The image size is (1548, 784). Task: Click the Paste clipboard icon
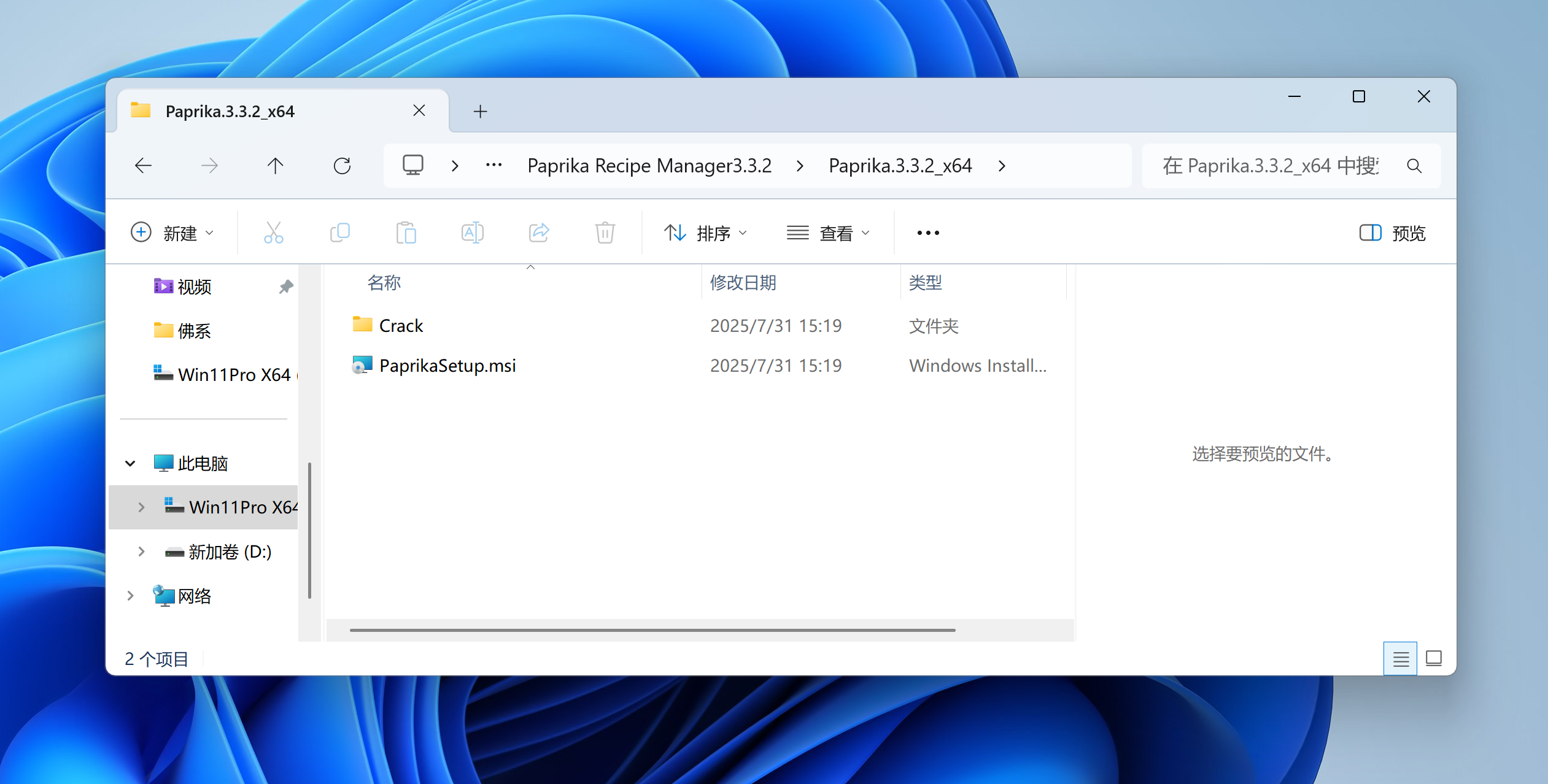406,233
